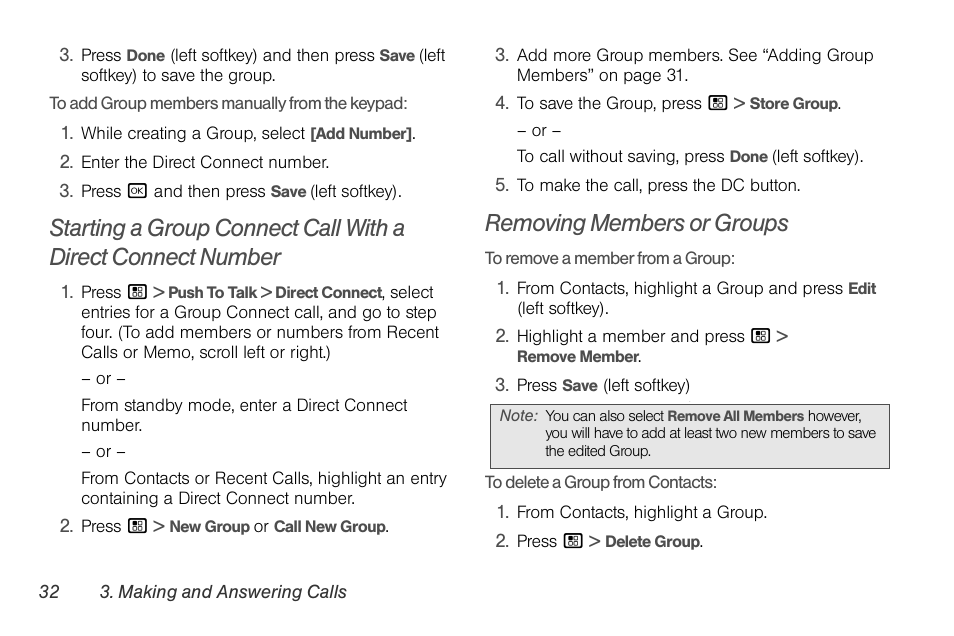This screenshot has width=954, height=636.
Task: Select the heading 'Removing Members or Groups'
Action: 636,223
